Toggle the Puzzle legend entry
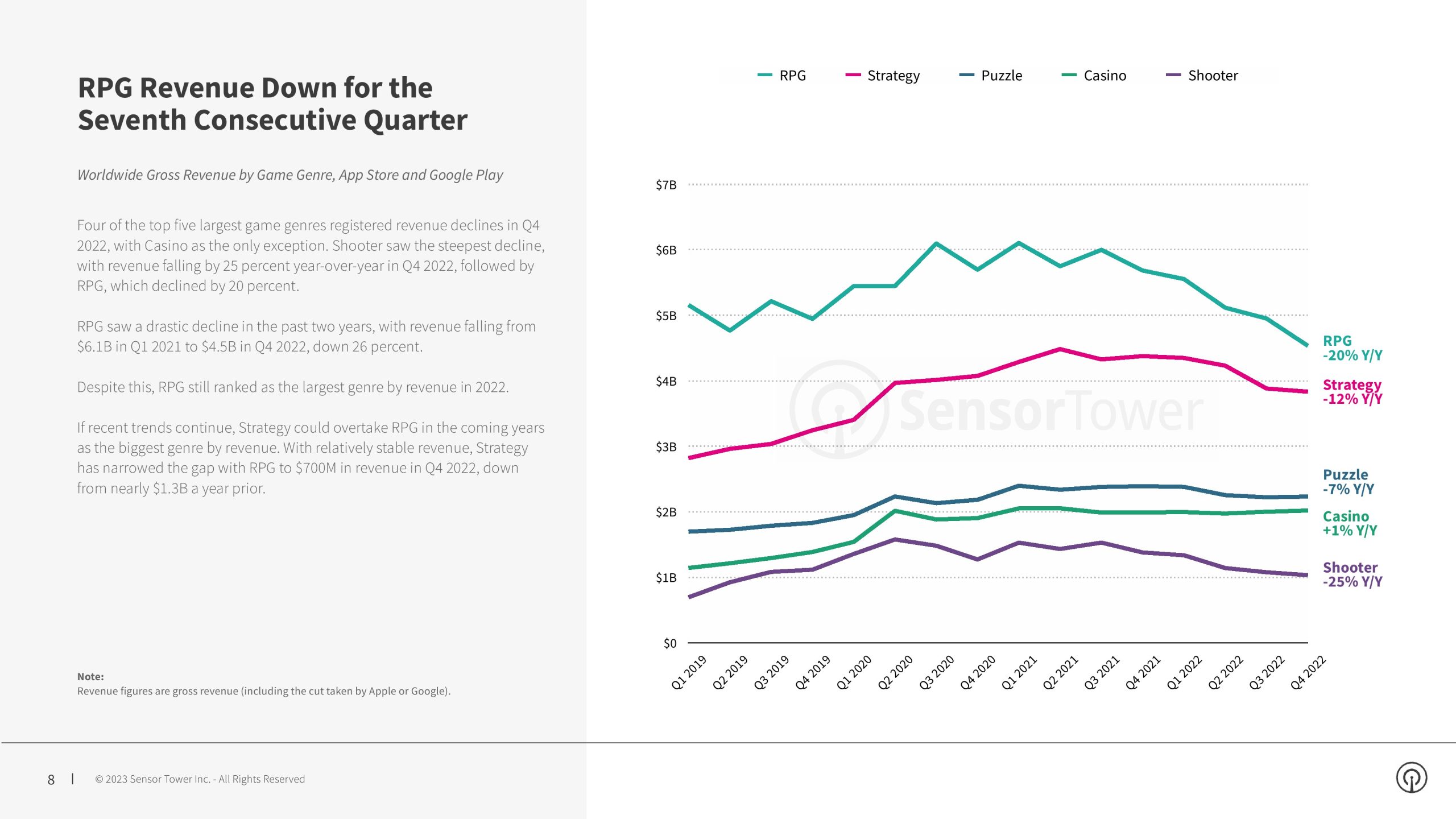 (x=990, y=76)
